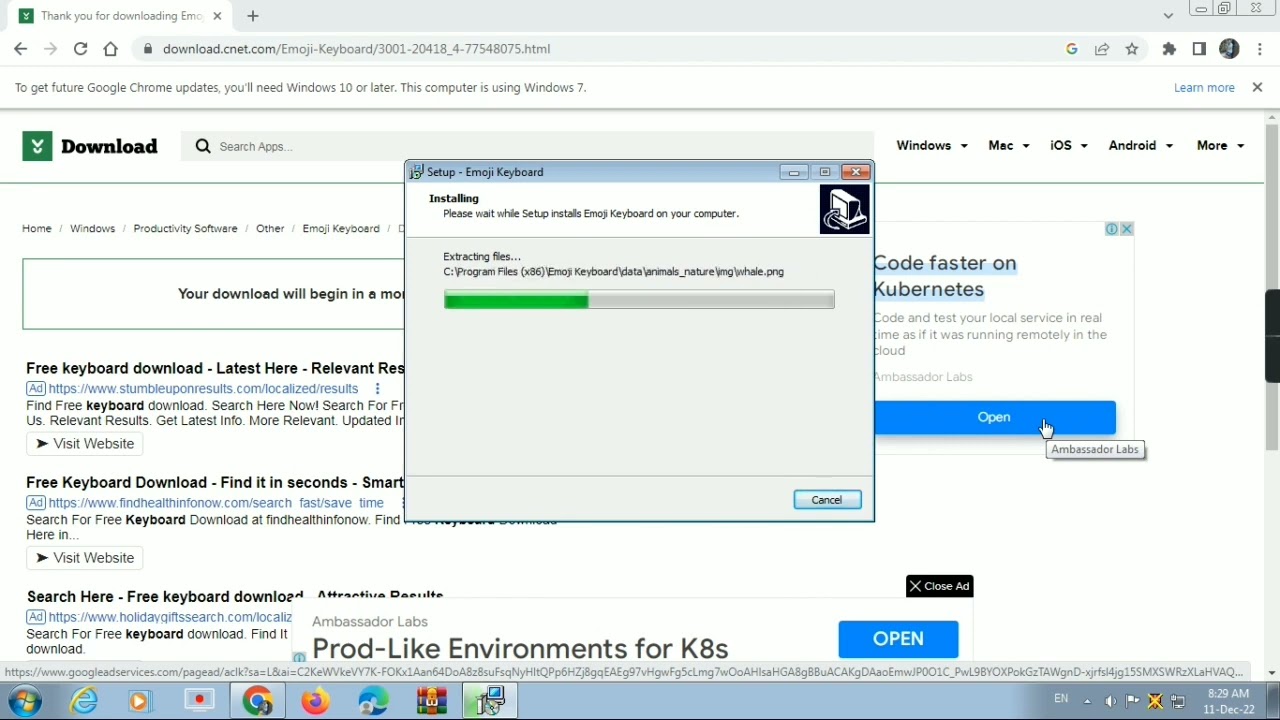The image size is (1280, 720).
Task: Open Windows Media Player from the taskbar
Action: point(139,700)
